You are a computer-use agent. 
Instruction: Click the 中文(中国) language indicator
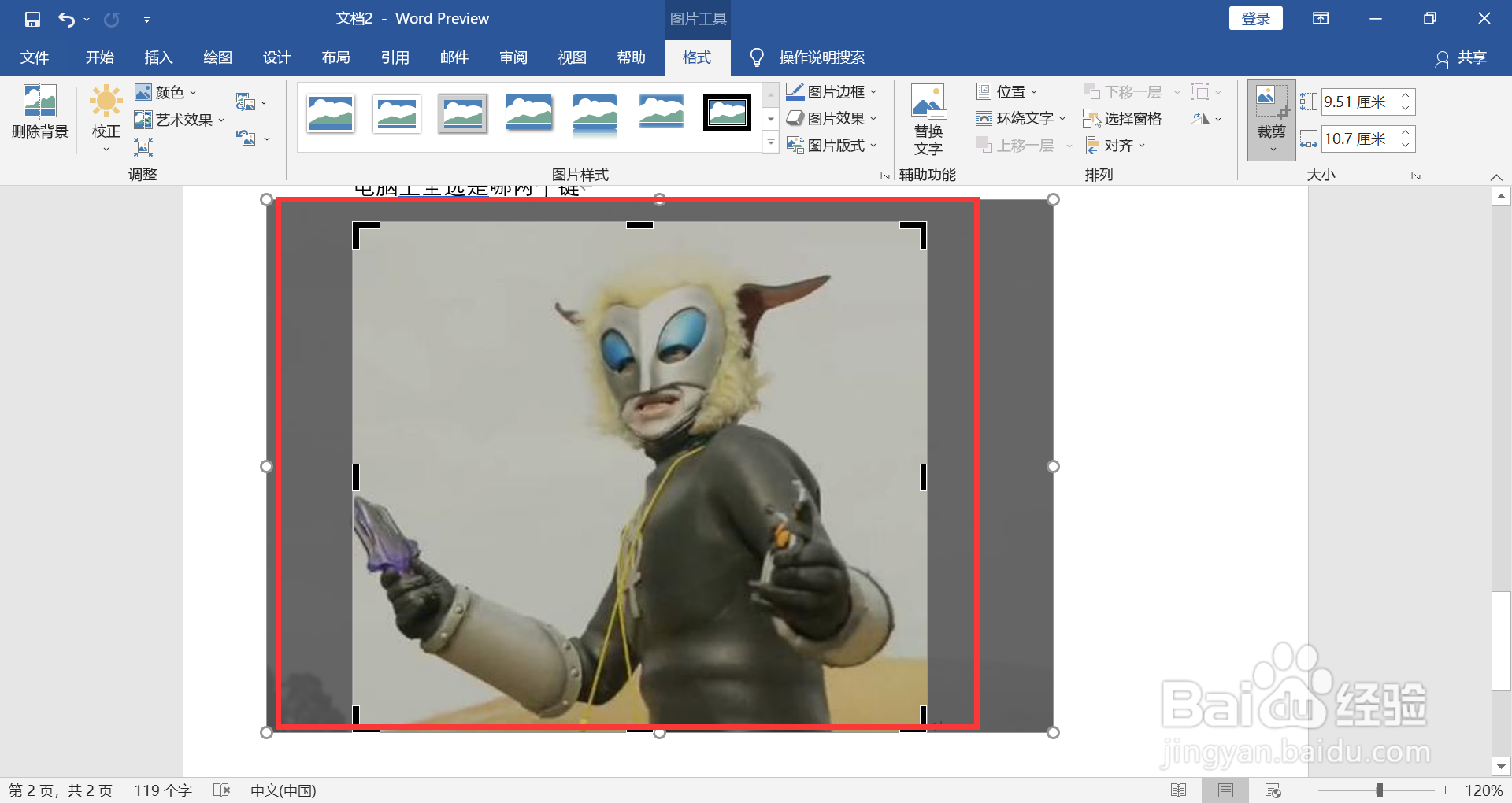(x=283, y=790)
